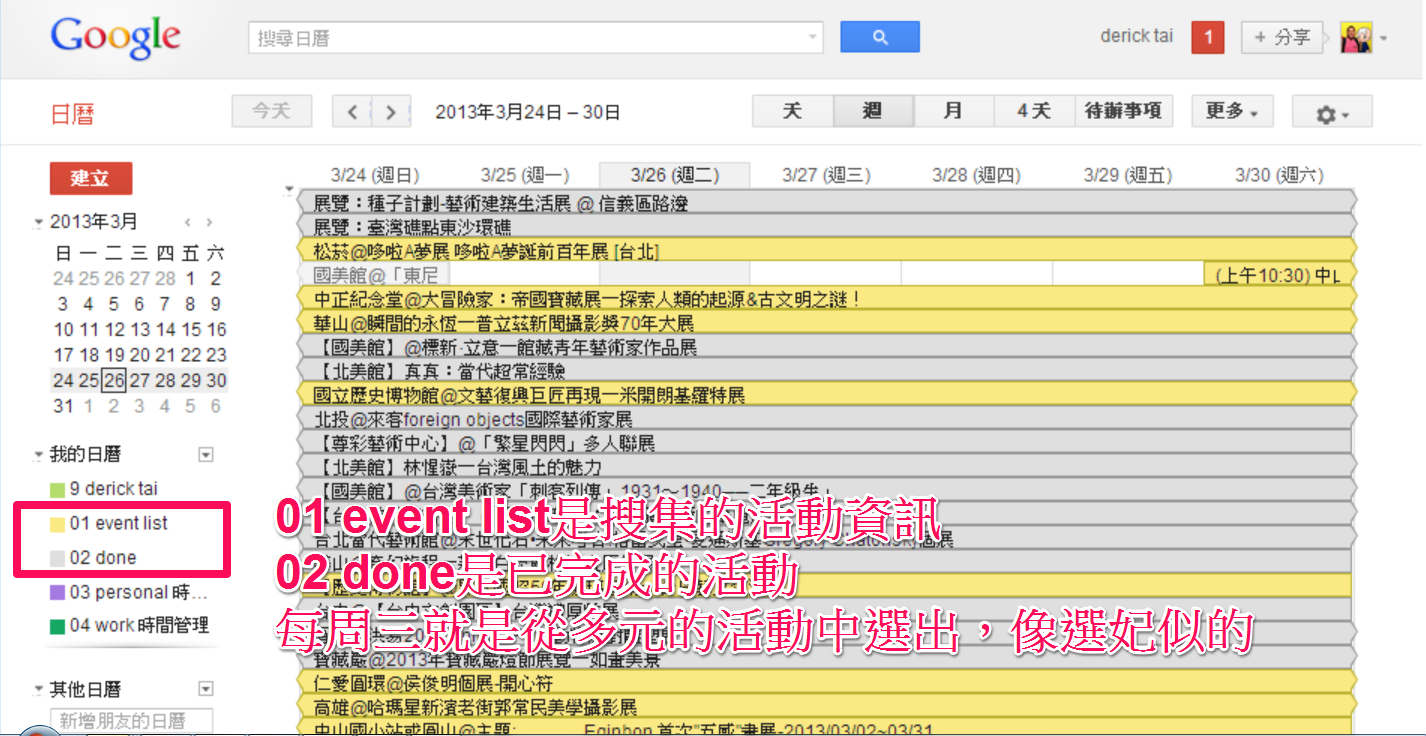Open the 3/30 (週六) day header
Screen dimensions: 1426x736
pyautogui.click(x=1279, y=175)
